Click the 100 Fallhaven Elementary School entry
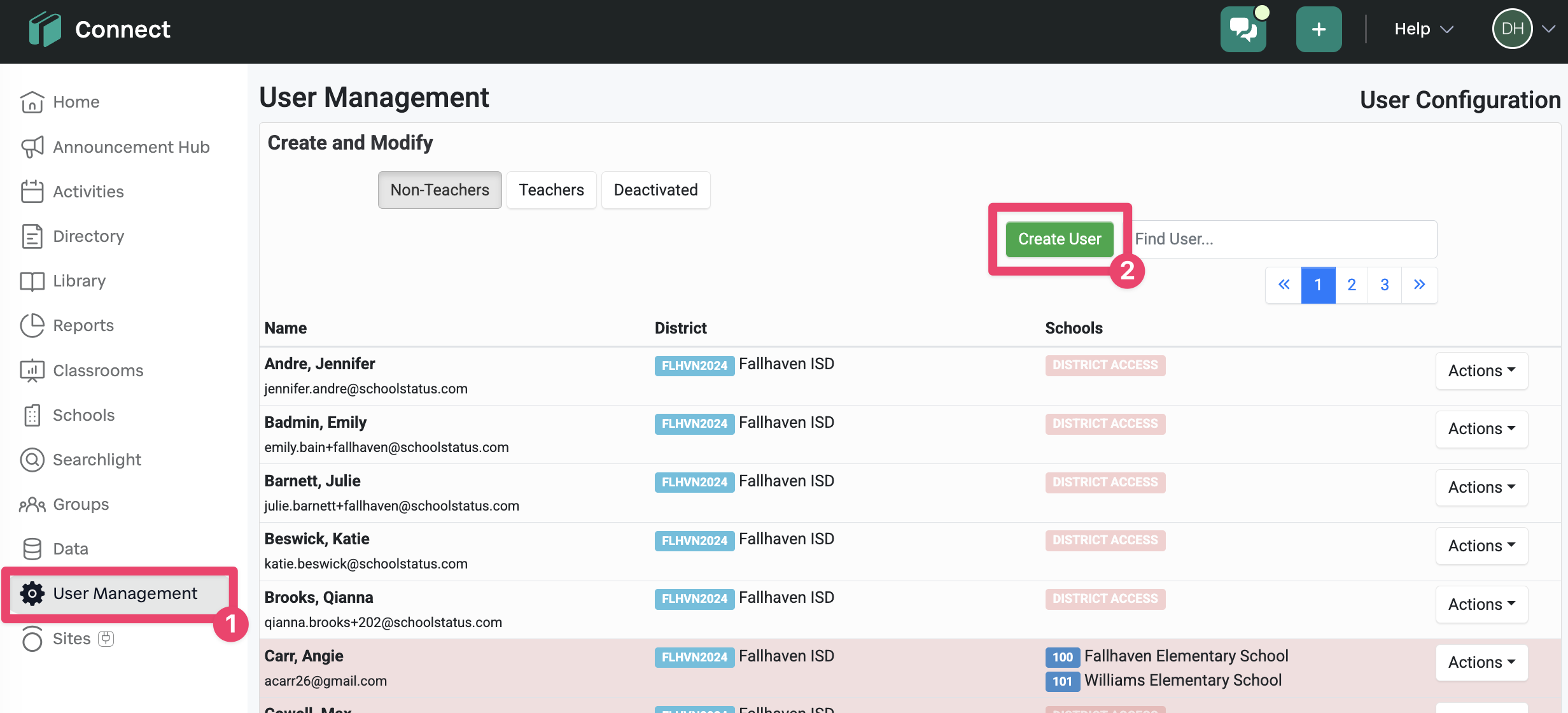The width and height of the screenshot is (1568, 713). pos(1167,656)
